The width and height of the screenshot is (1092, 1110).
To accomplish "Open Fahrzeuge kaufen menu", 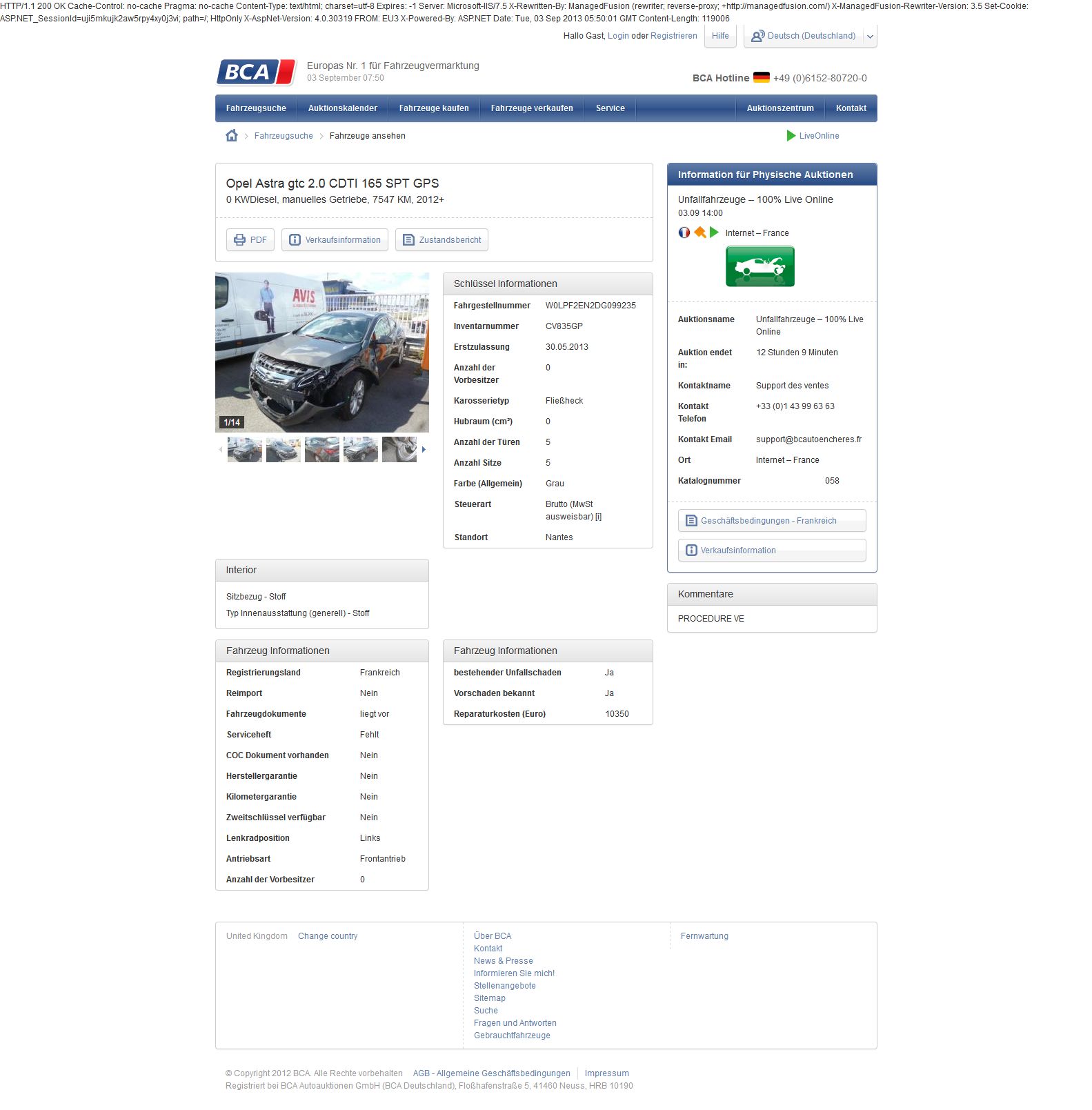I will tap(434, 108).
